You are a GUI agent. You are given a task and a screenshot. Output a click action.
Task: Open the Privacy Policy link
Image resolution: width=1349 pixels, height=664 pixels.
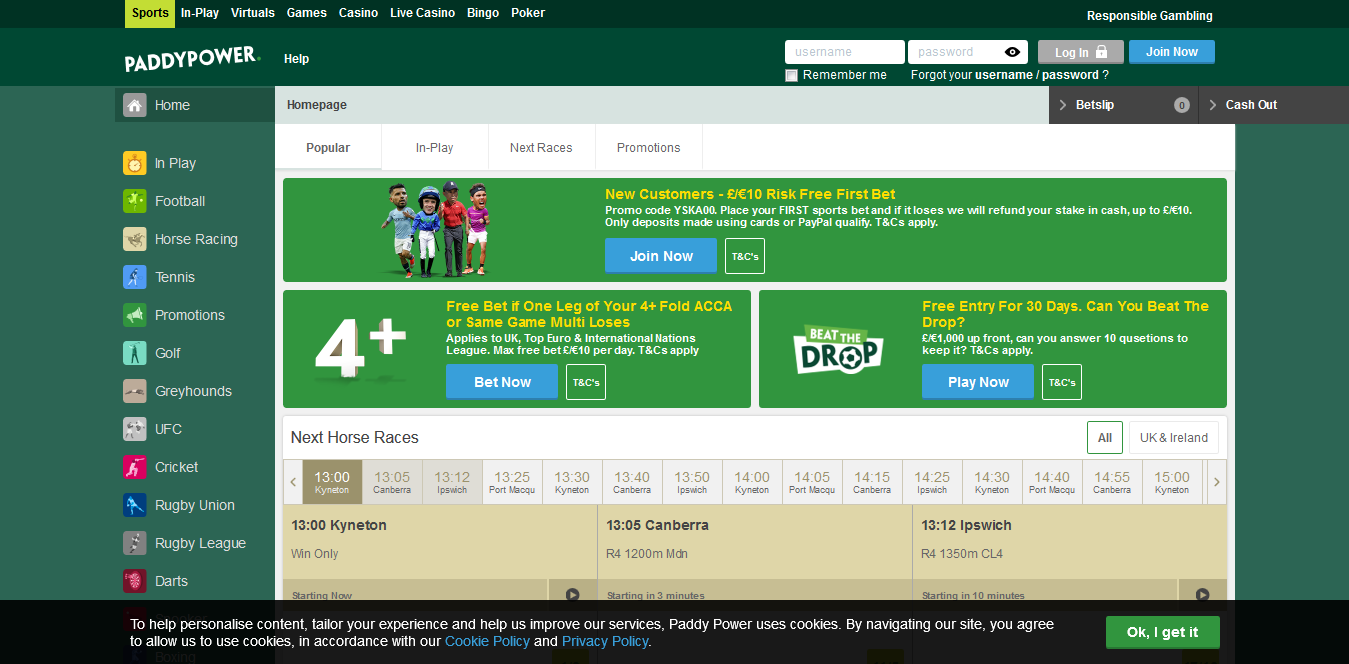(x=605, y=641)
